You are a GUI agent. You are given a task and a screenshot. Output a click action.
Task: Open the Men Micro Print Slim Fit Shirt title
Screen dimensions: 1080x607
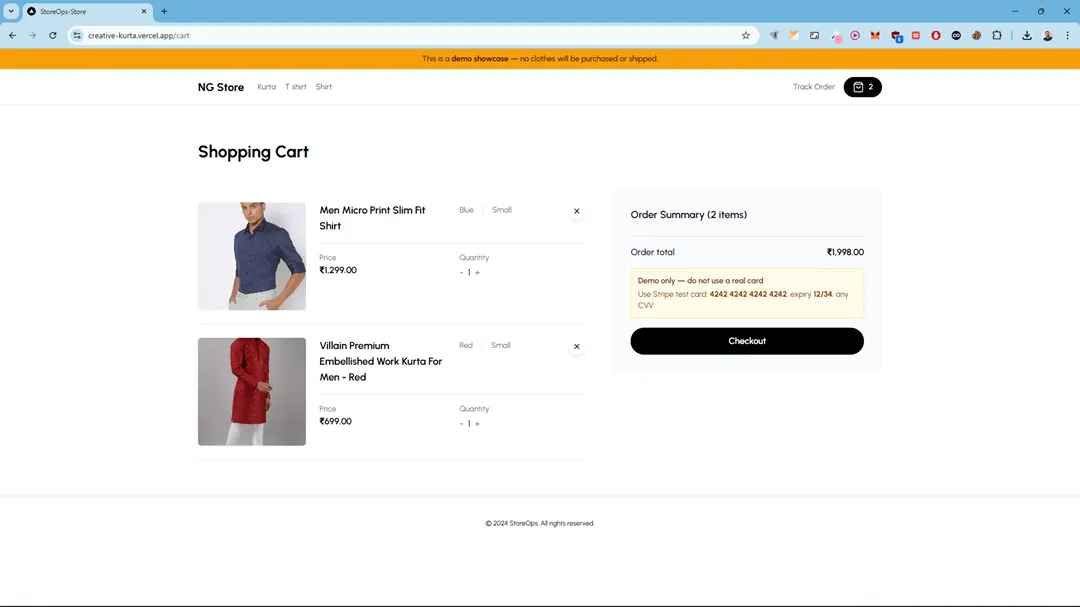click(x=372, y=218)
